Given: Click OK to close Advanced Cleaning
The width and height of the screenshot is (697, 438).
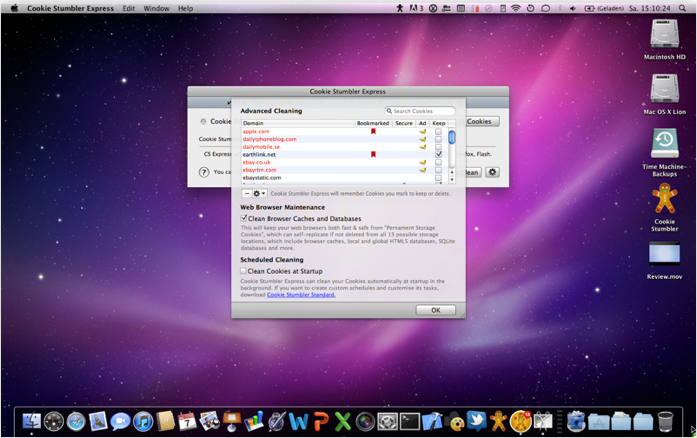Looking at the screenshot, I should (436, 310).
